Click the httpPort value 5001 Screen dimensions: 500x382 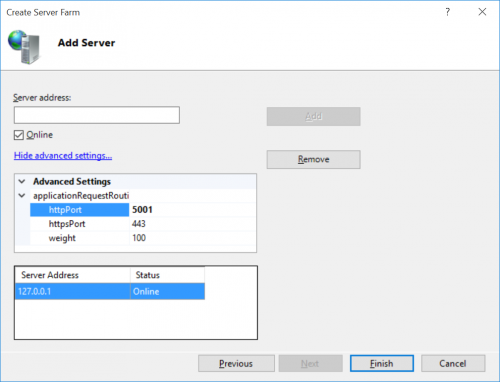(x=142, y=210)
